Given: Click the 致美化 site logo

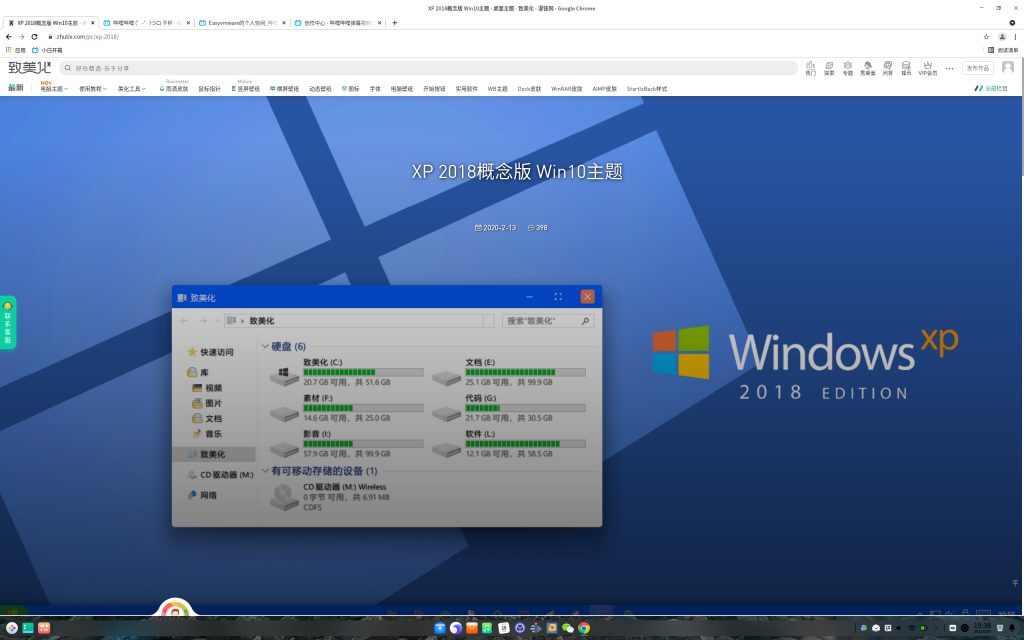Looking at the screenshot, I should (x=29, y=67).
